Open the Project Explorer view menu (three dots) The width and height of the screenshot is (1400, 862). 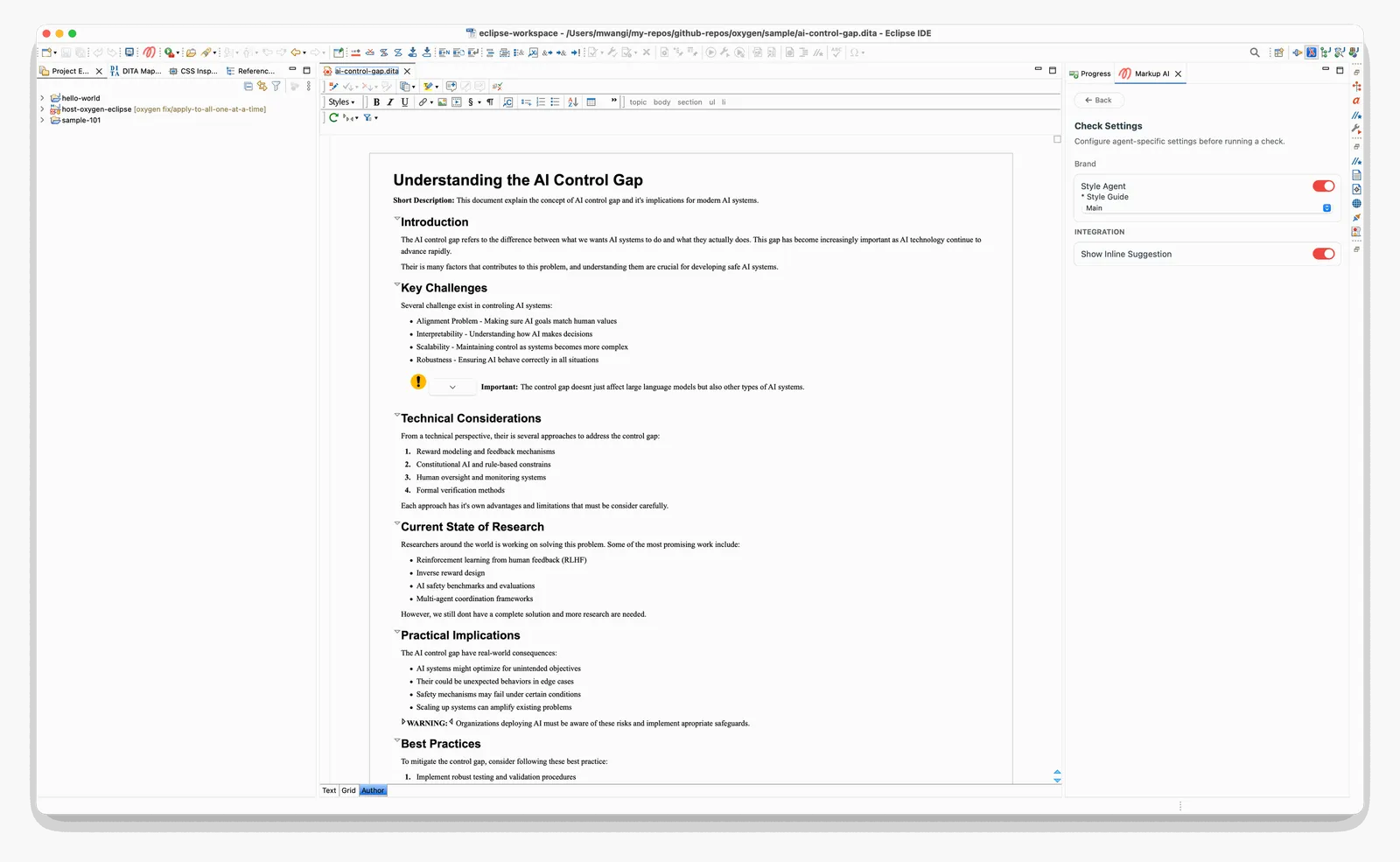[309, 86]
